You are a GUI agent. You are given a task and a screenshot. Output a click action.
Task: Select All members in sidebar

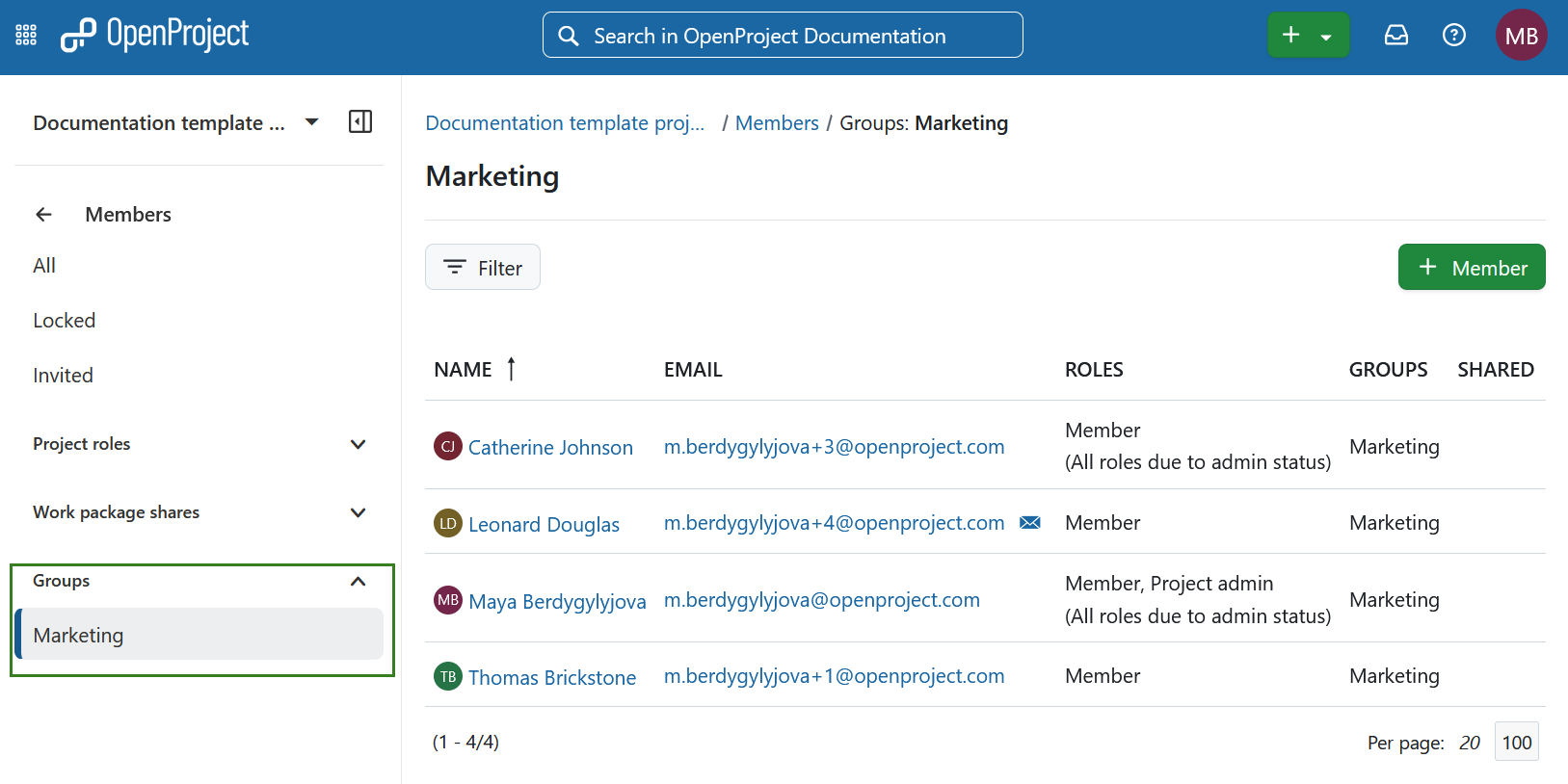tap(44, 266)
